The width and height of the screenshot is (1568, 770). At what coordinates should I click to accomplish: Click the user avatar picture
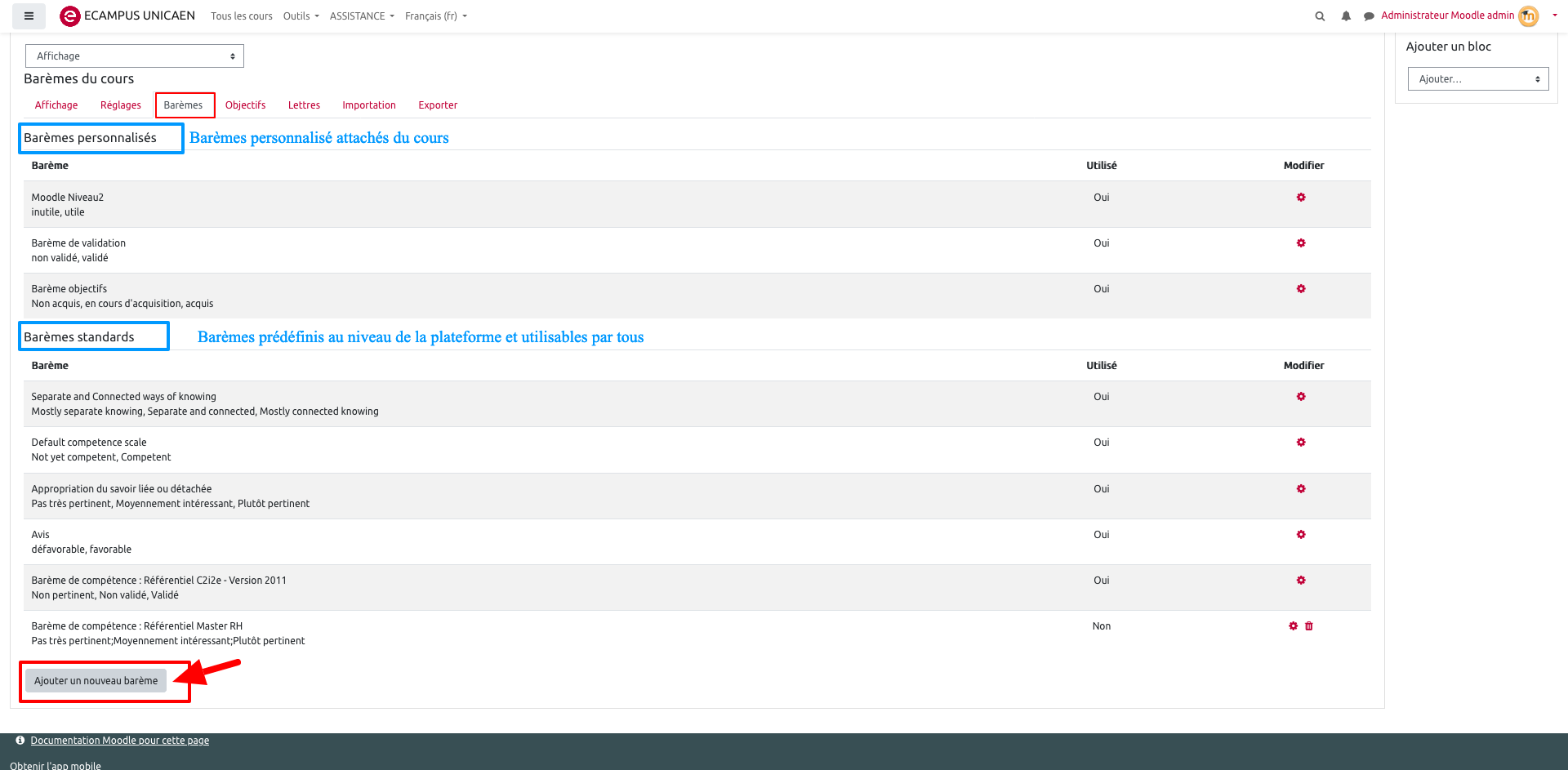point(1528,16)
